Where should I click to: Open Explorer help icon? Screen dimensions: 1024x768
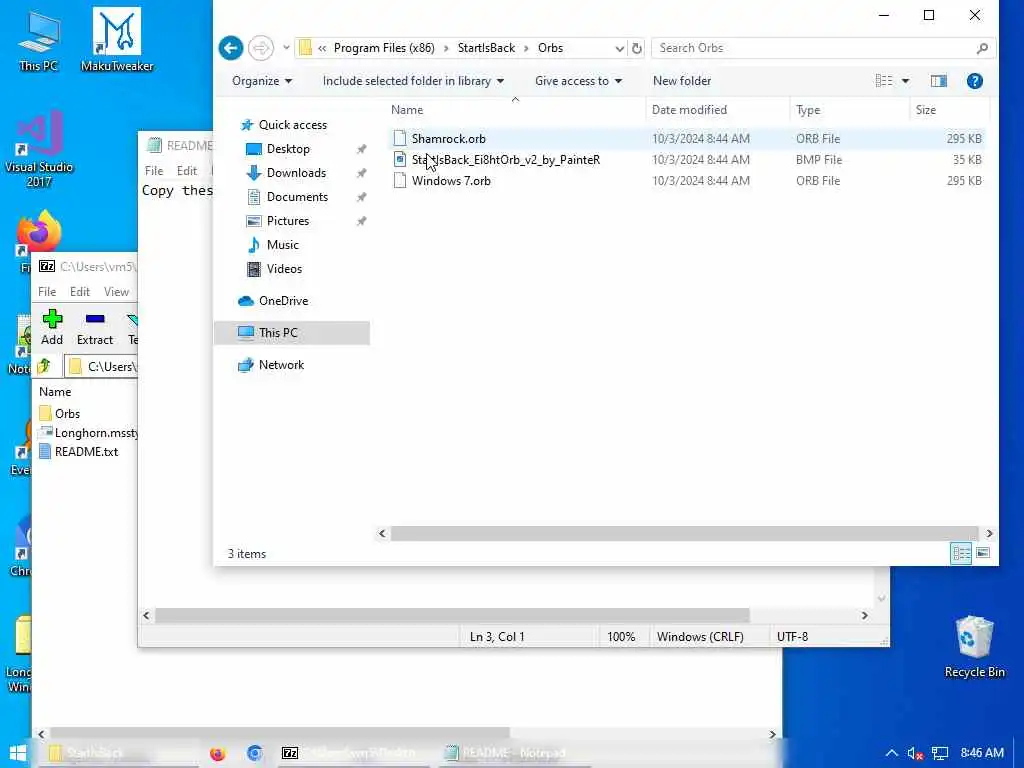[974, 81]
